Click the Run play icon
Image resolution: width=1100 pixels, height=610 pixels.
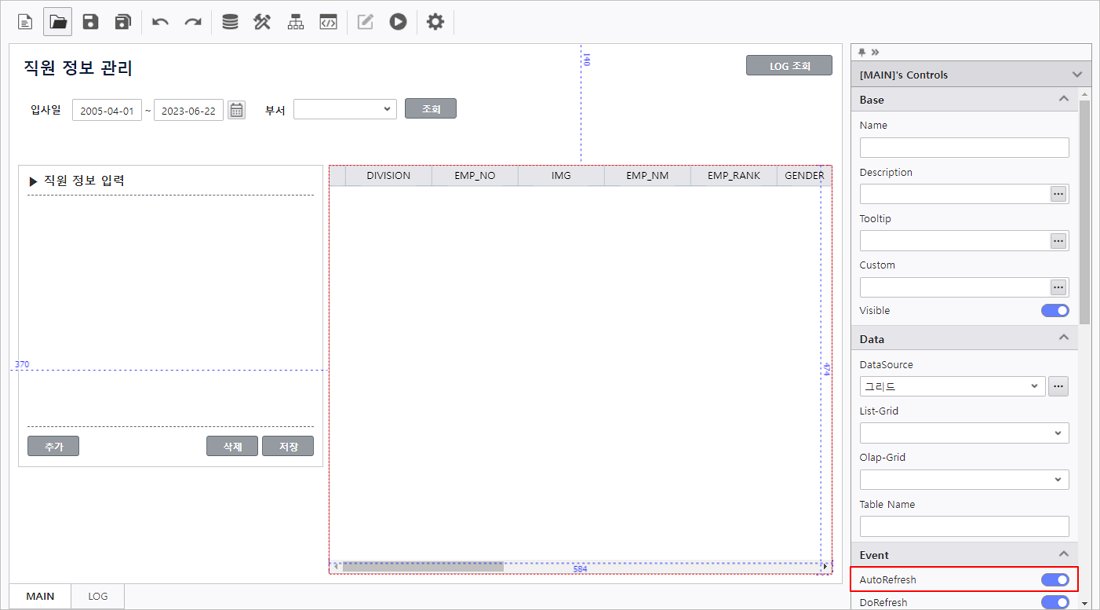tap(398, 22)
